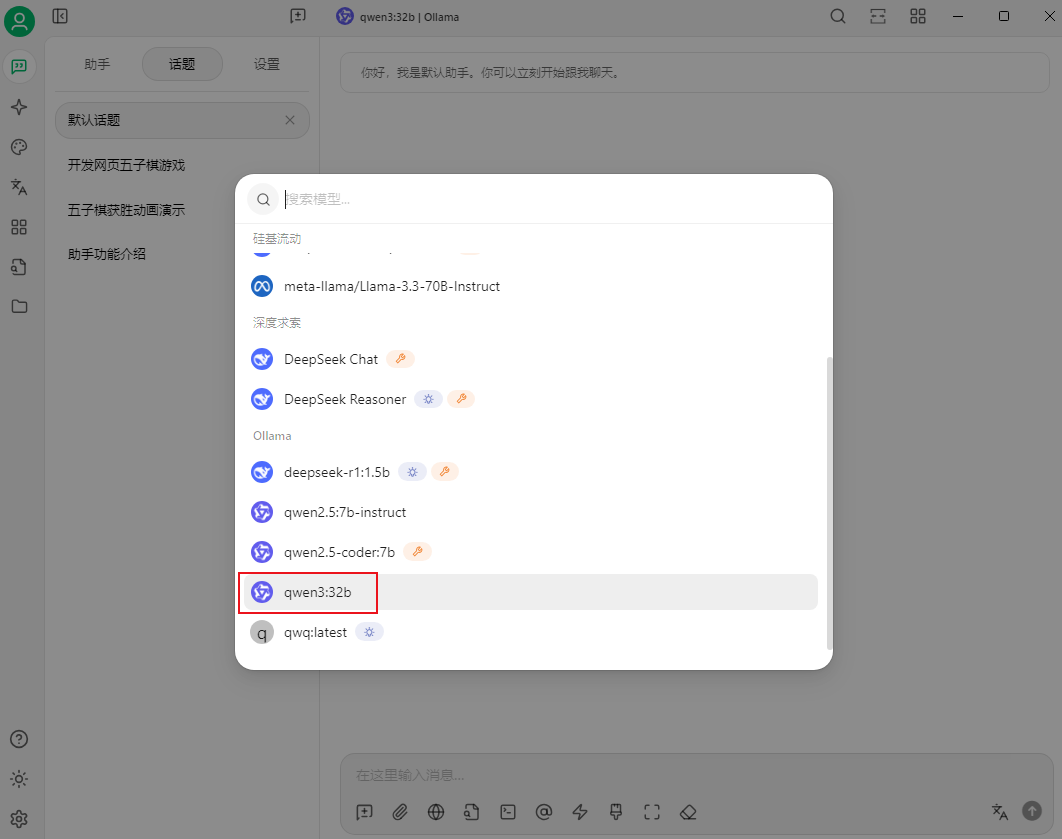
Task: Open the qwen3:32b | Ollama model selector
Action: (x=398, y=17)
